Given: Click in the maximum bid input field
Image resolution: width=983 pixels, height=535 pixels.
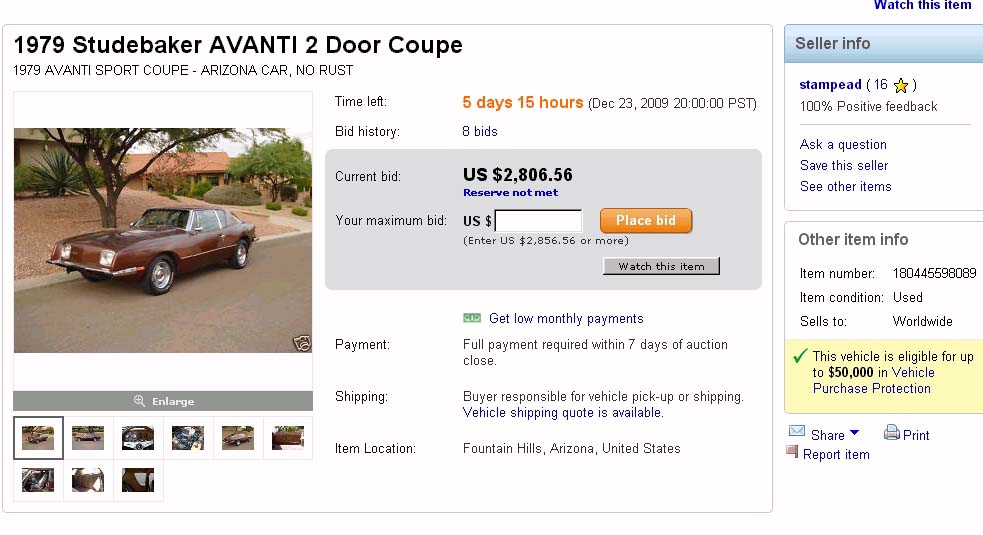Looking at the screenshot, I should tap(538, 221).
